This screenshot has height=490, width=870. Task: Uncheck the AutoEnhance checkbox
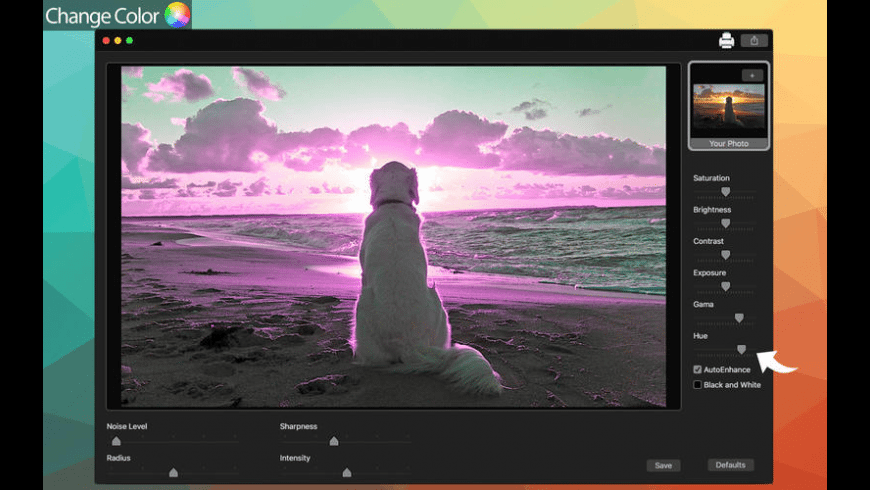click(x=697, y=370)
